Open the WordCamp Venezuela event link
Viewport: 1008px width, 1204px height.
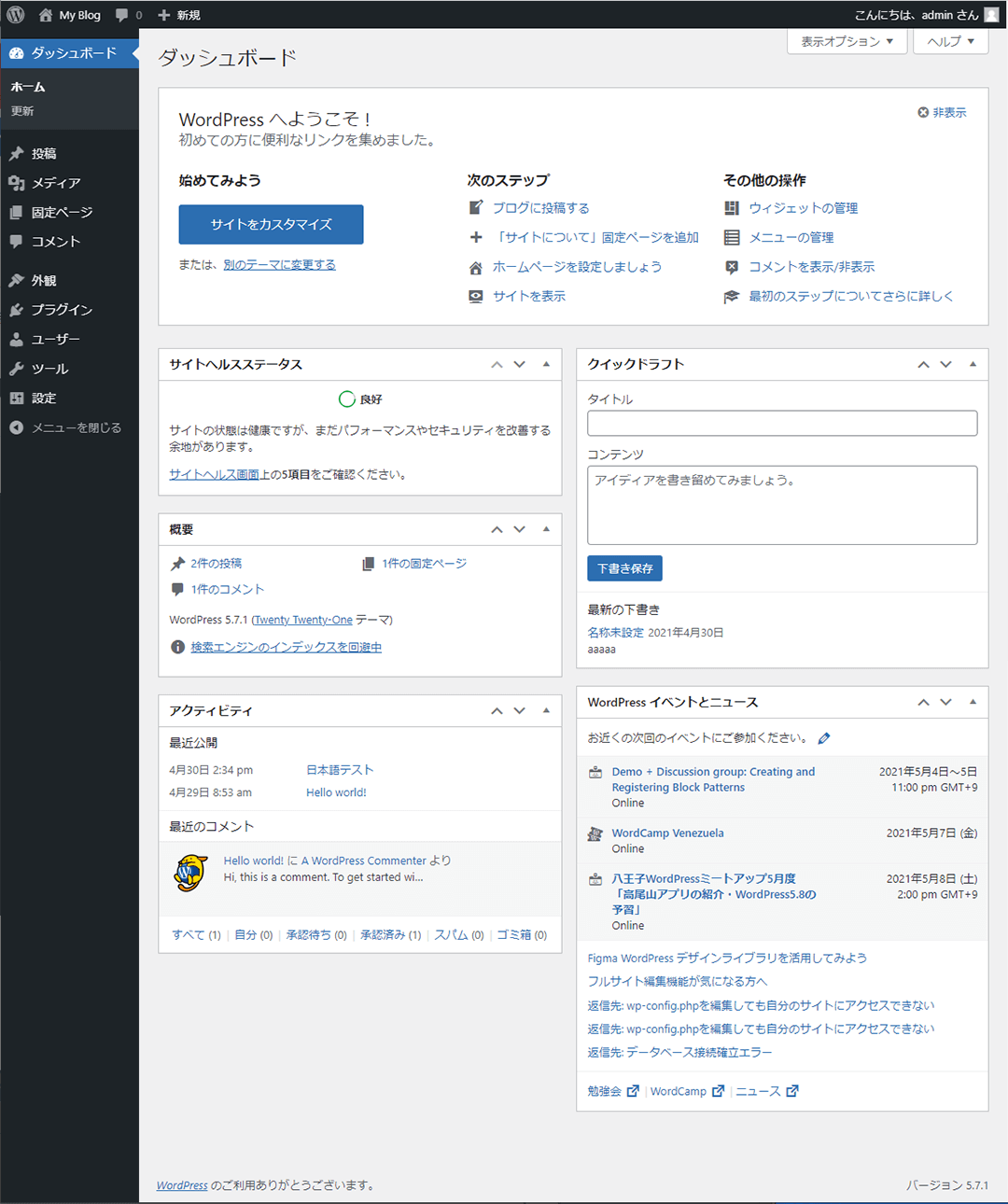667,833
